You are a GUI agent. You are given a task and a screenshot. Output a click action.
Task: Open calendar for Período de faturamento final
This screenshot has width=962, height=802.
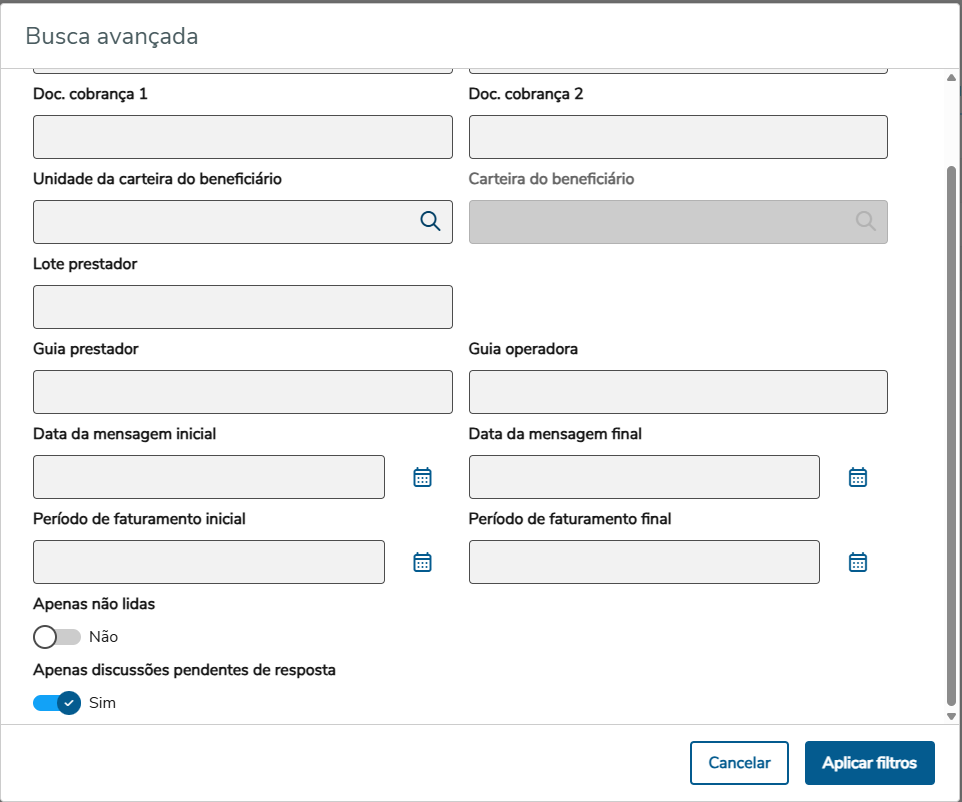tap(857, 562)
